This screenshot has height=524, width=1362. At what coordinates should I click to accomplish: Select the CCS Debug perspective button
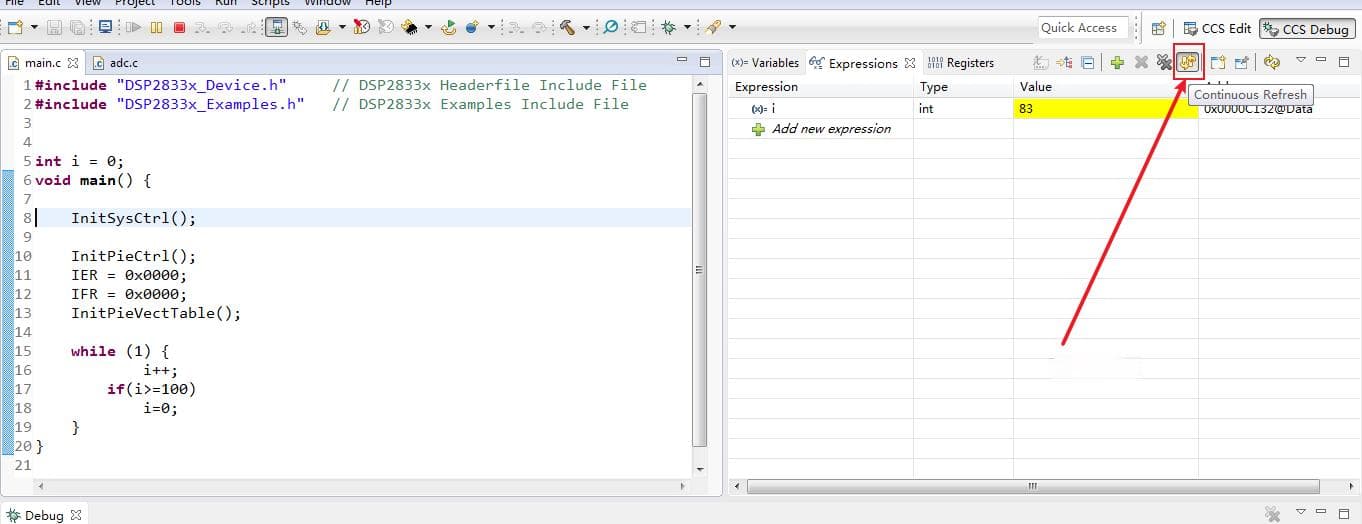(x=1308, y=29)
